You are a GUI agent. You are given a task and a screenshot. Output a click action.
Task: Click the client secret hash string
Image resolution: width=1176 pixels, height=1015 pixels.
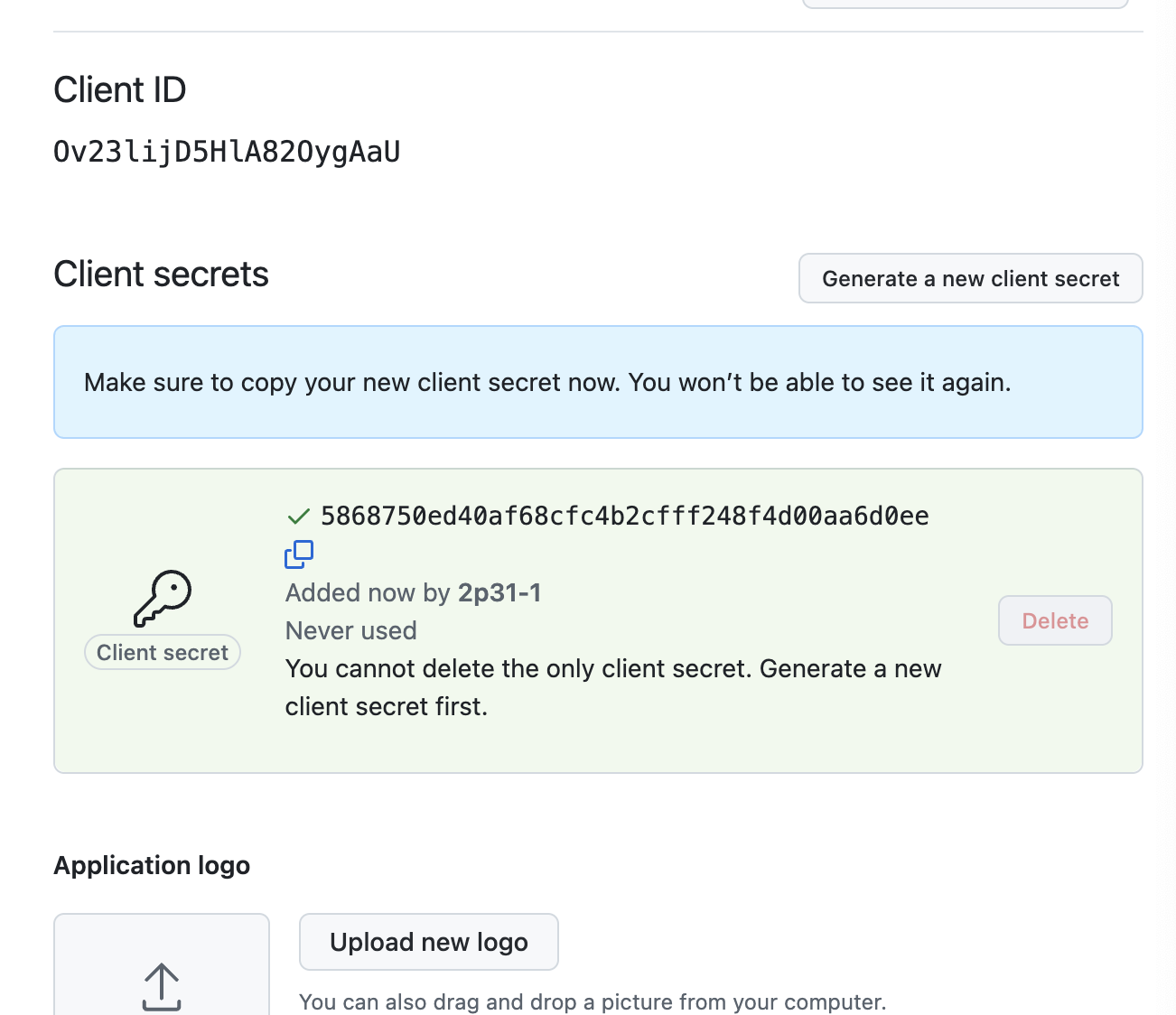(x=624, y=517)
